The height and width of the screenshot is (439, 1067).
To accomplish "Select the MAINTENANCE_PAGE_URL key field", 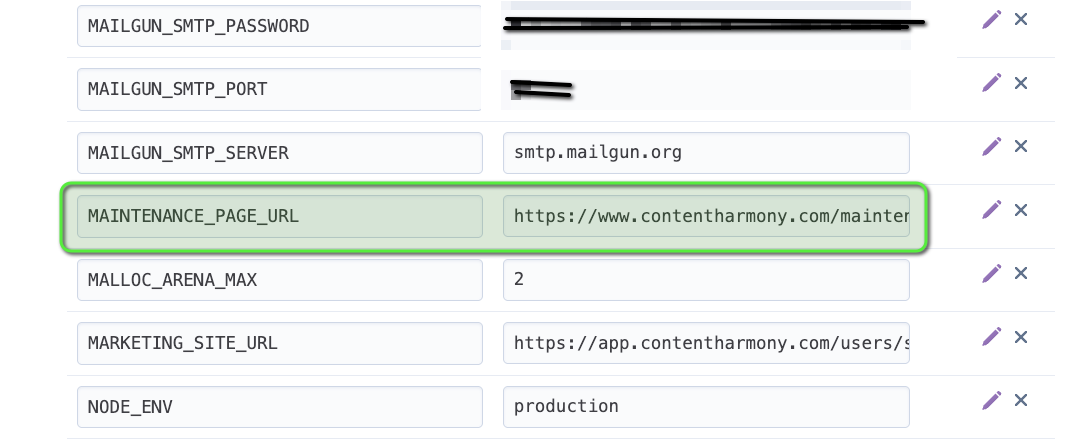I will coord(280,216).
